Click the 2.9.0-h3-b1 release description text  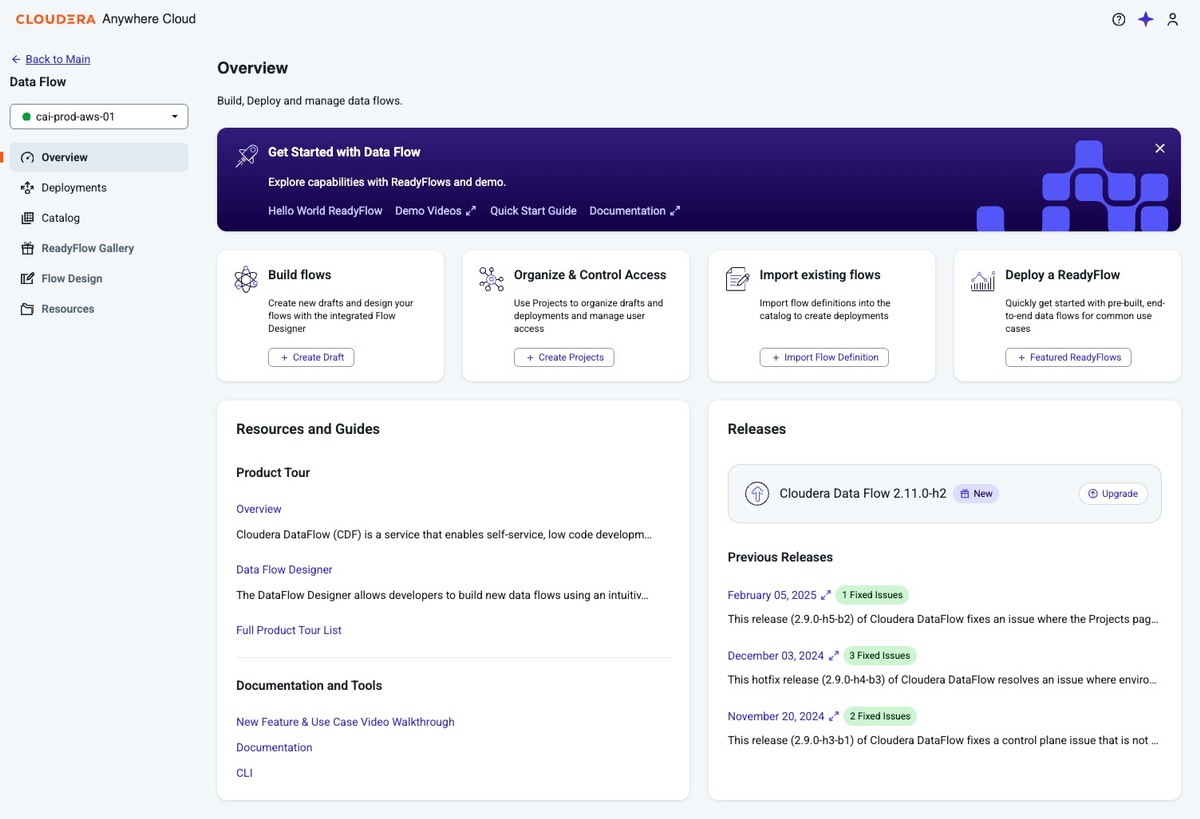pos(943,741)
